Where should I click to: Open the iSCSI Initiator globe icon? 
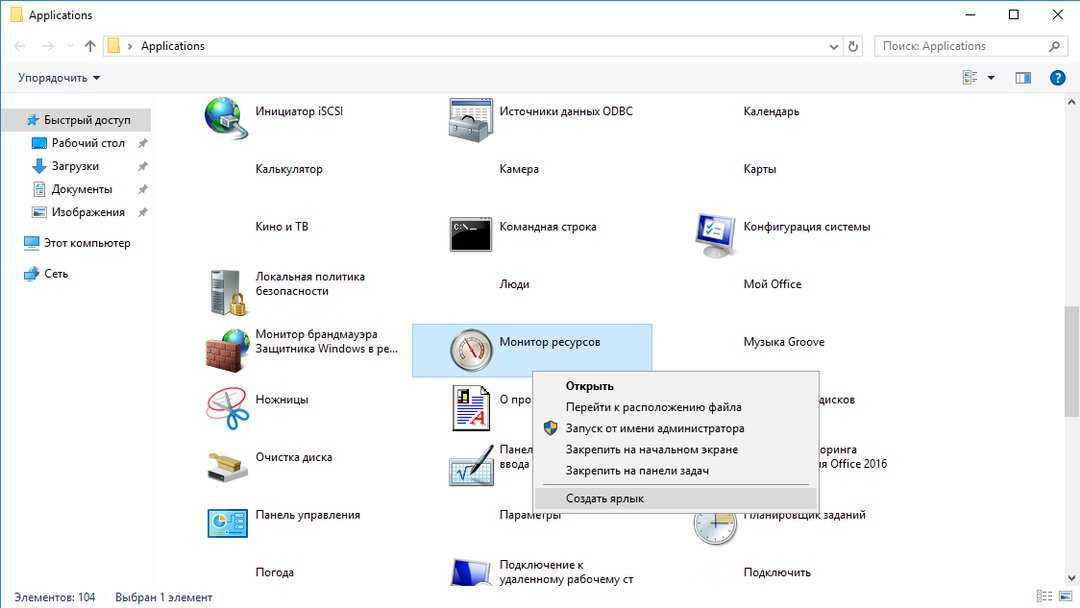click(226, 119)
